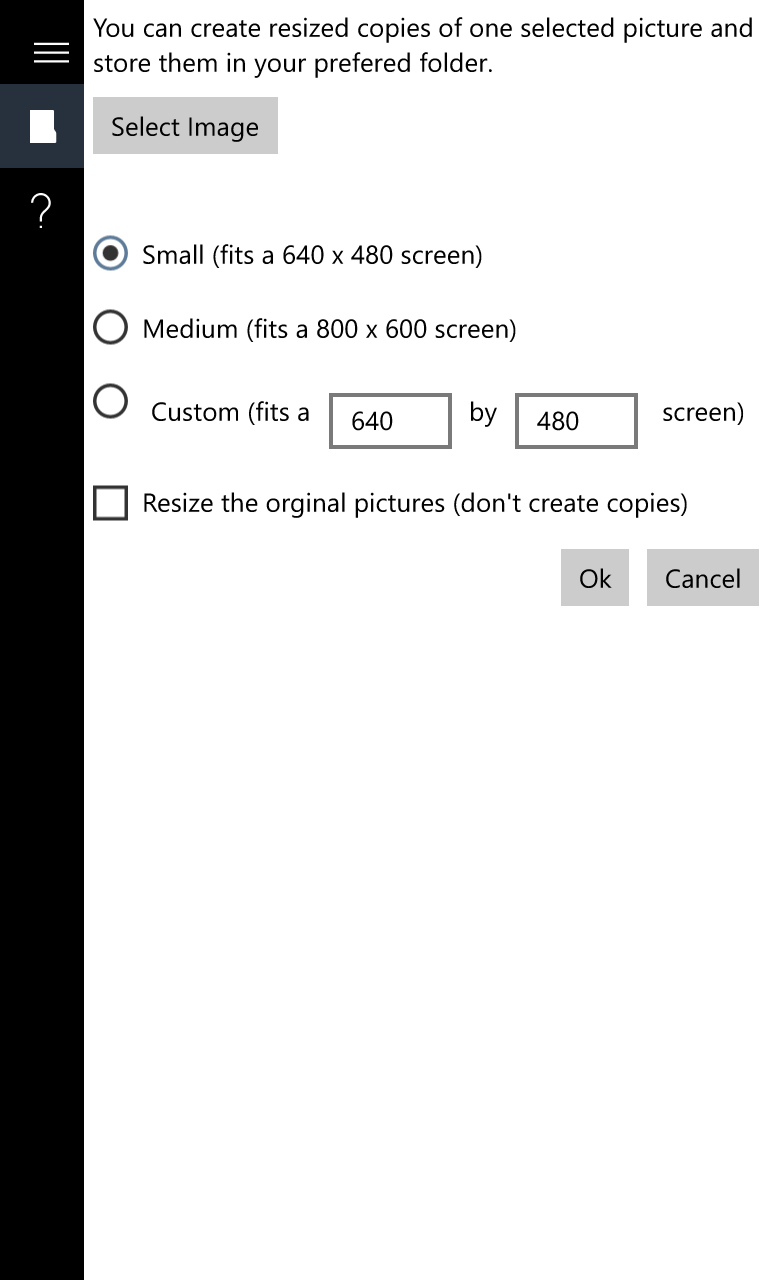
Task: Choose the Custom size radio button
Action: [110, 401]
